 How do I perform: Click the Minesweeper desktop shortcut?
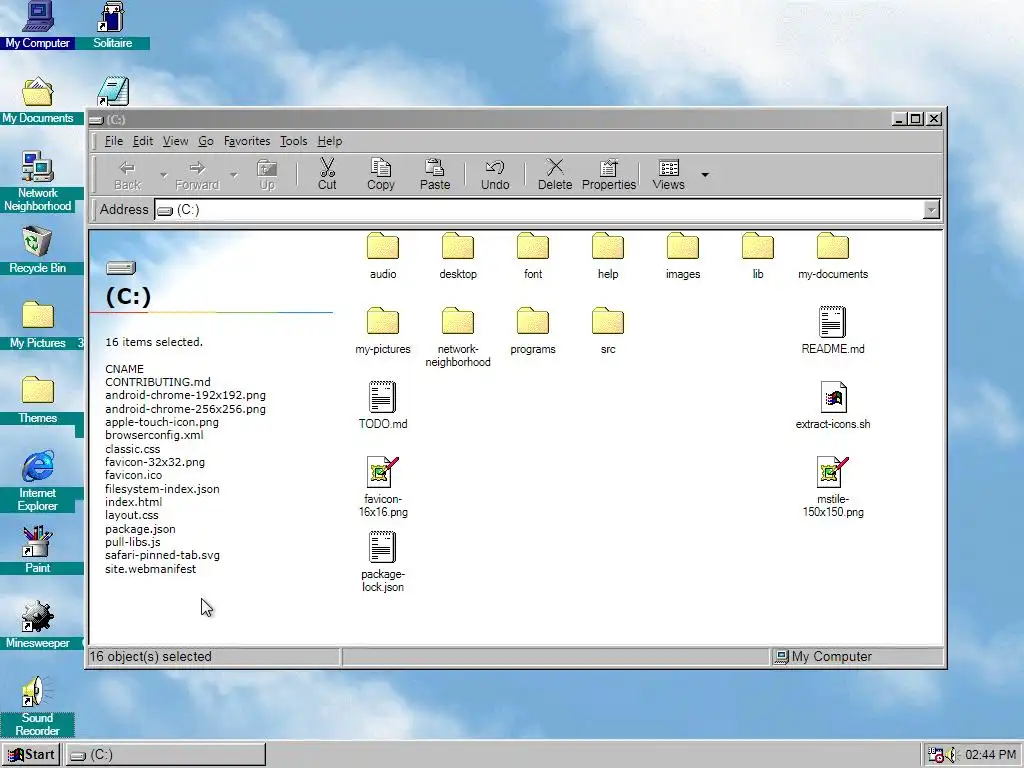pyautogui.click(x=37, y=625)
